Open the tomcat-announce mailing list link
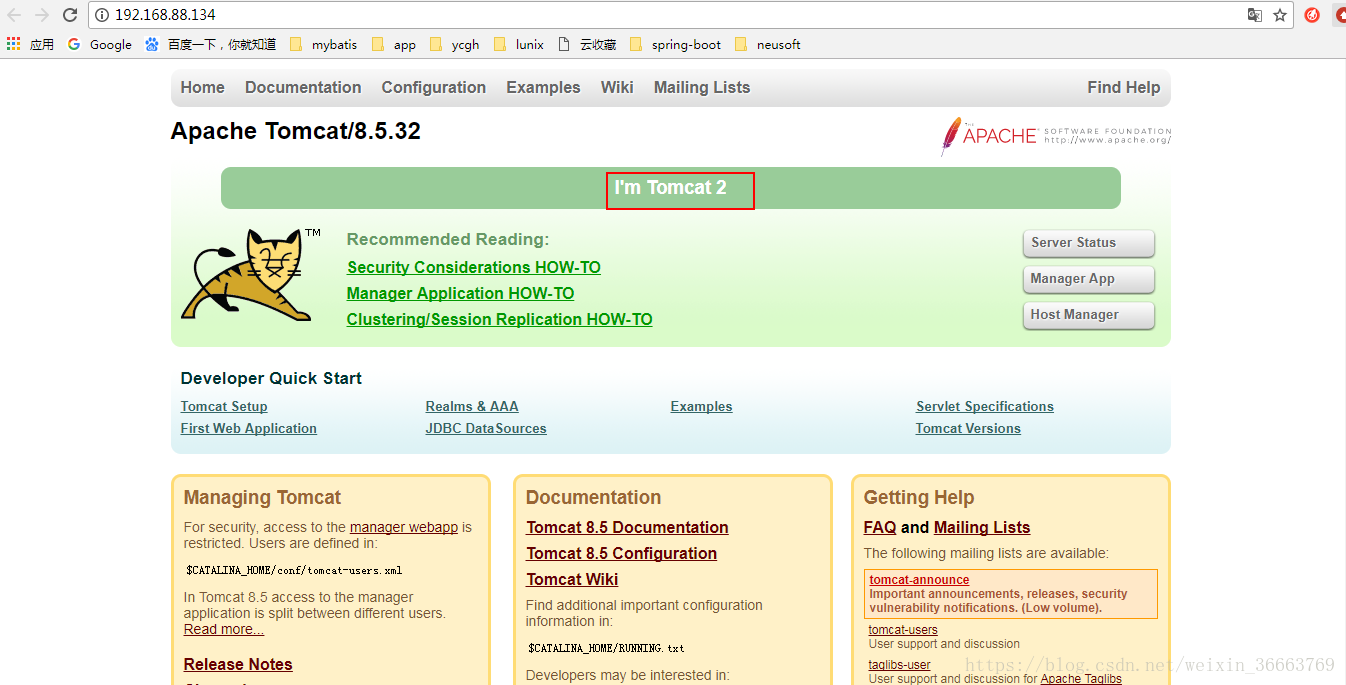Viewport: 1346px width, 685px height. coord(919,580)
